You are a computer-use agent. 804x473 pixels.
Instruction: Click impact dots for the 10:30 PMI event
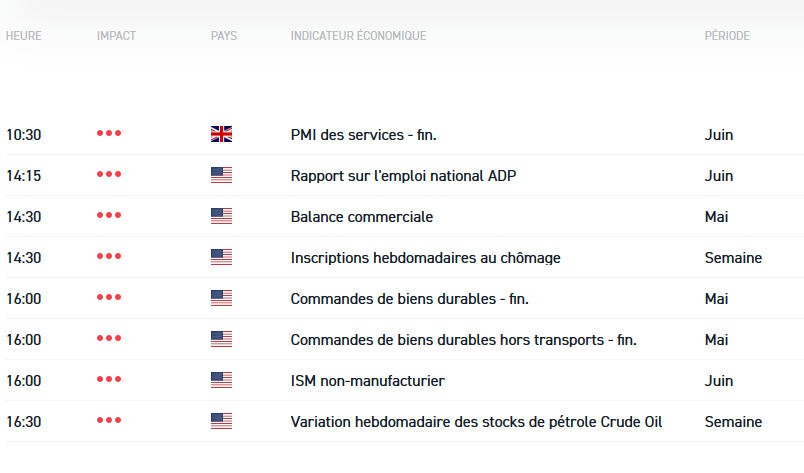tap(109, 134)
